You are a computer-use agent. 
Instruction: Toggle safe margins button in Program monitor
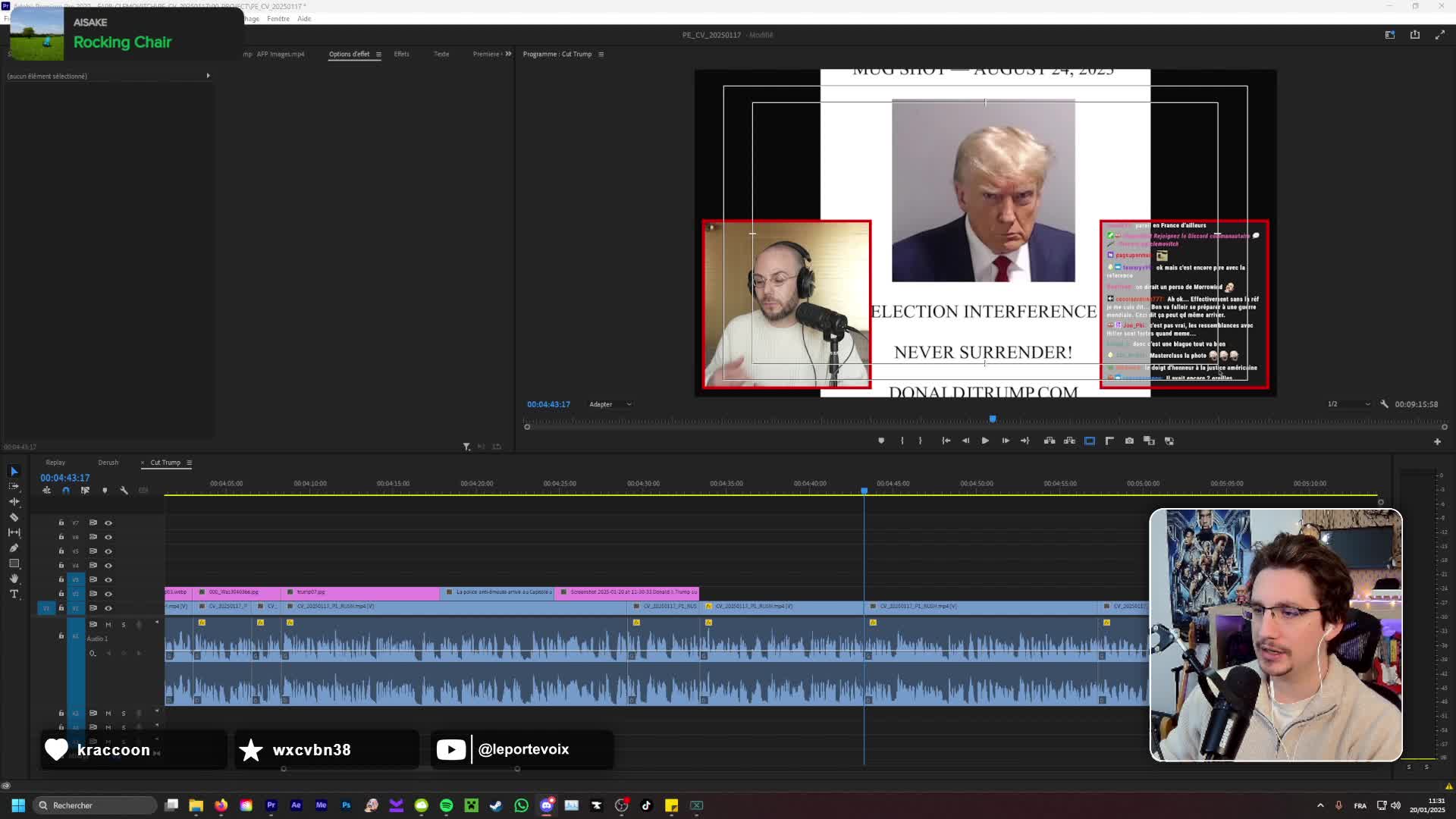click(1090, 441)
